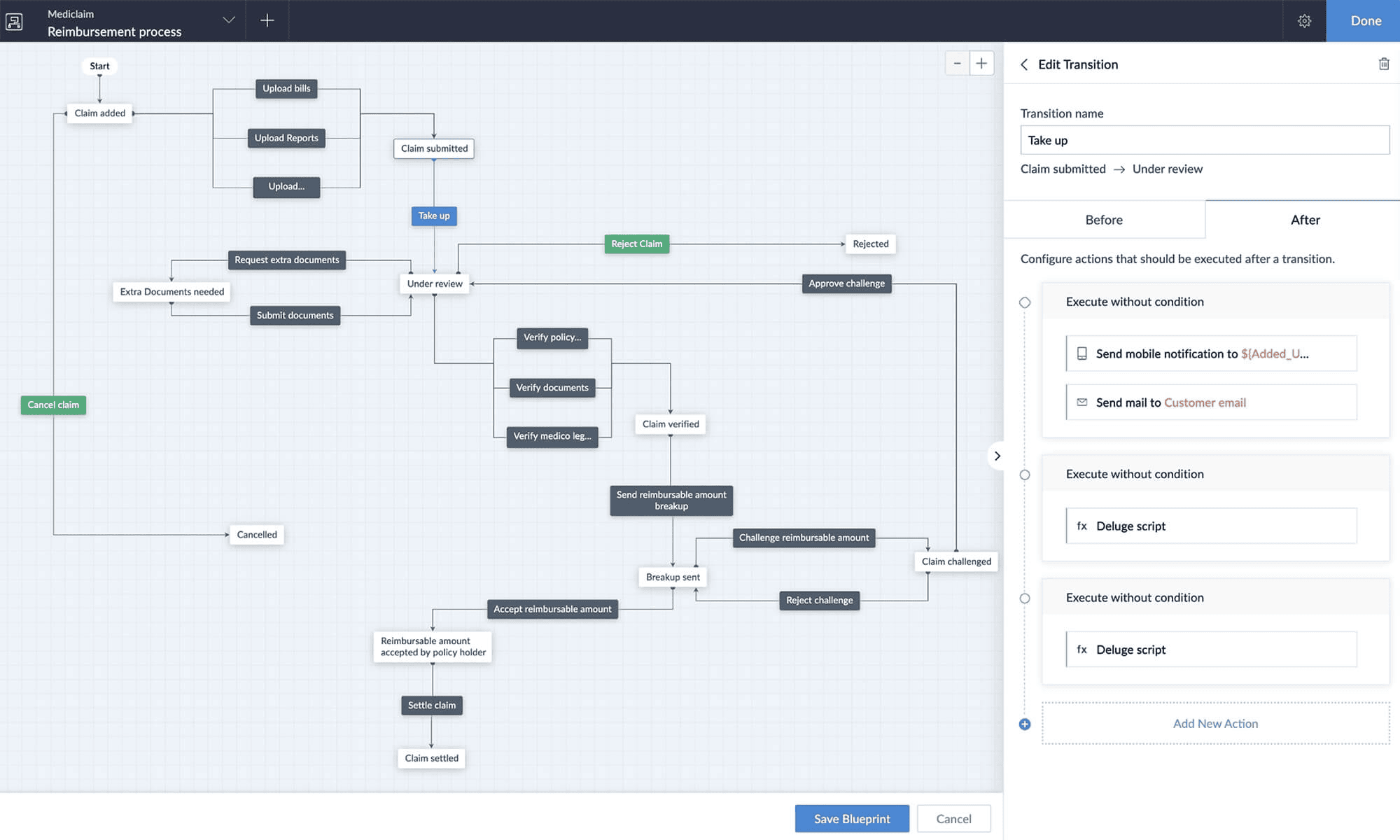The image size is (1400, 840).
Task: Create a new blueprint with the plus icon
Action: 267,20
